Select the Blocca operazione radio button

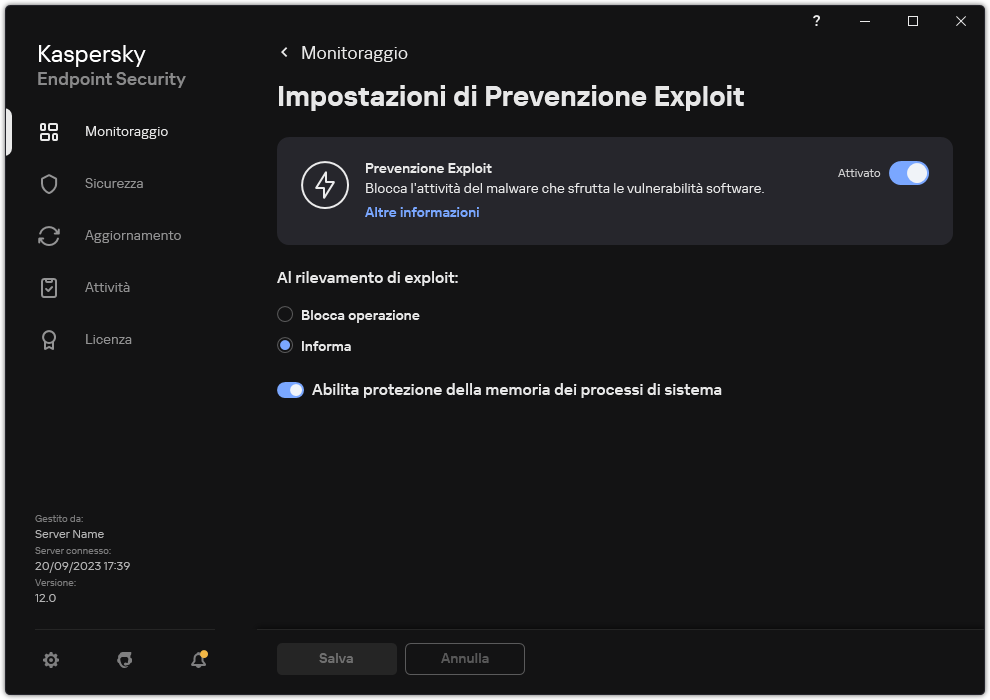(283, 314)
